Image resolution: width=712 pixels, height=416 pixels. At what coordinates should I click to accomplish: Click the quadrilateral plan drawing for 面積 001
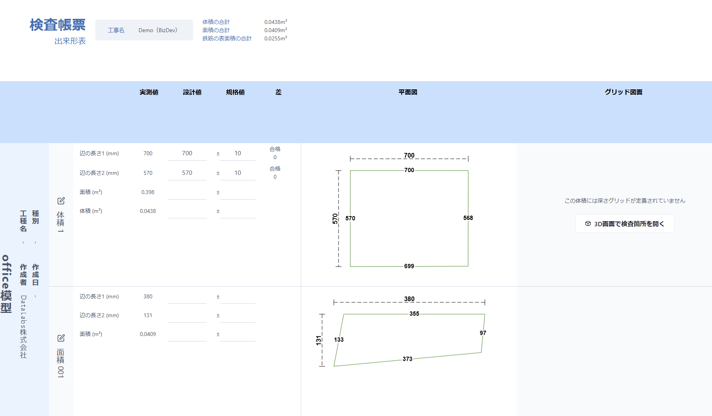tap(404, 332)
